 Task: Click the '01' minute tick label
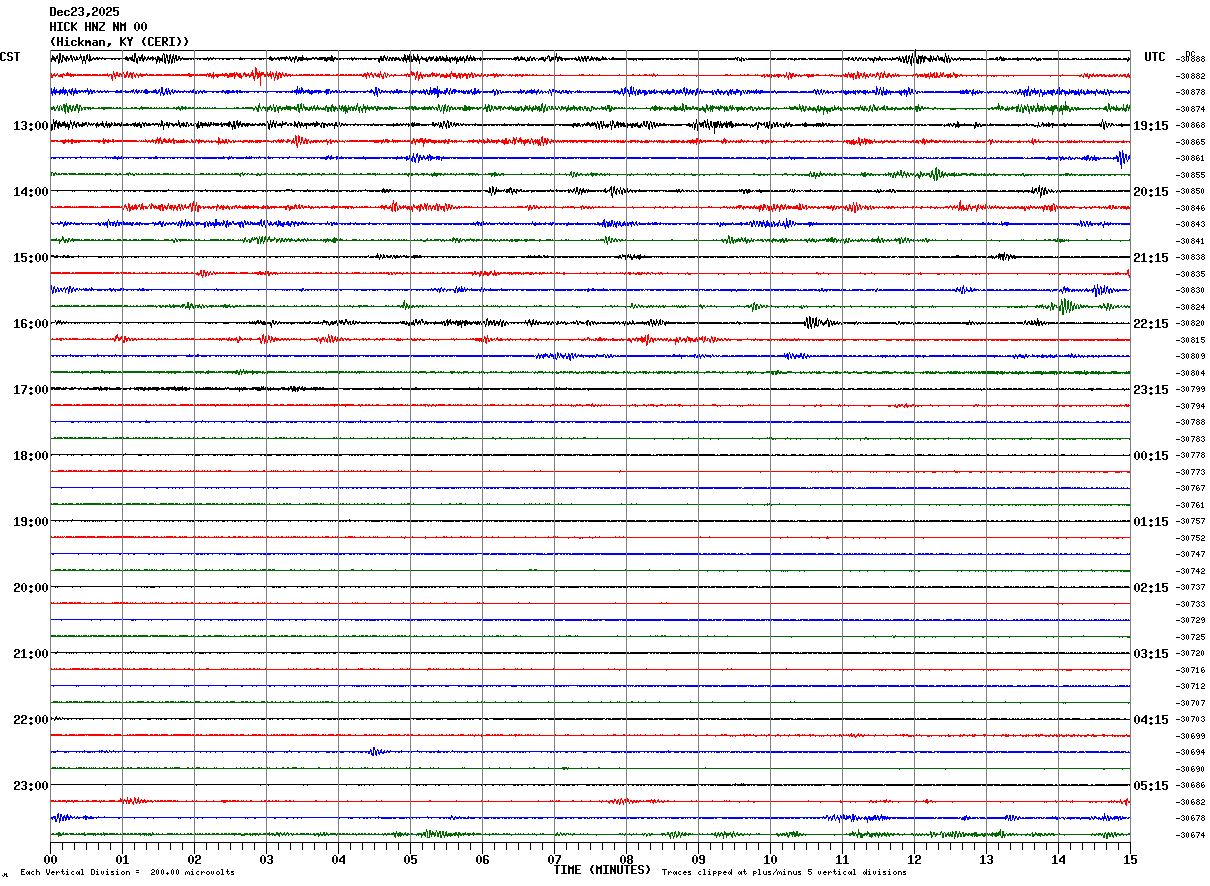point(122,859)
